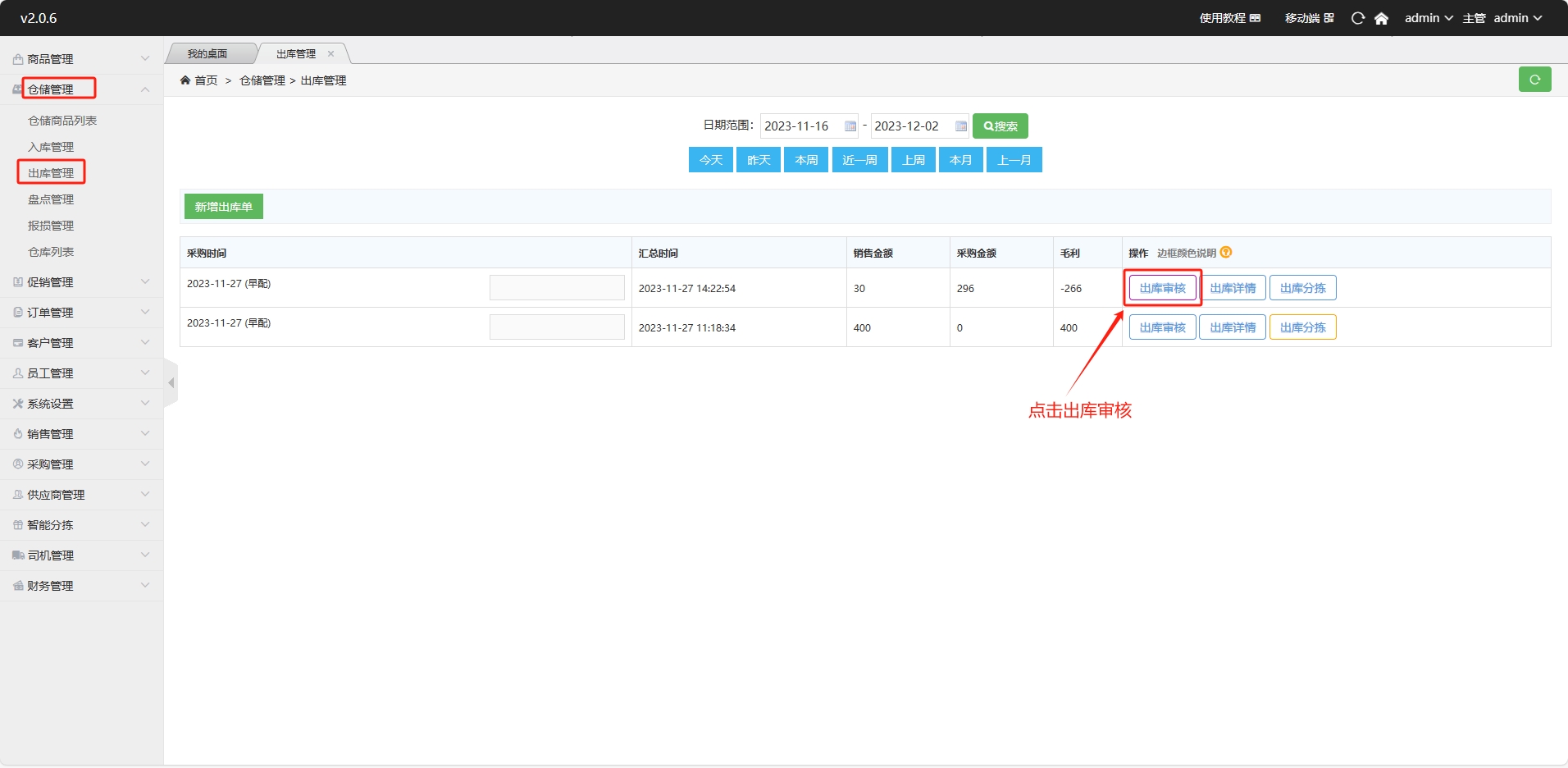Collapse the 仓储管理 menu section
Screen dimensions: 1568x768
[144, 89]
